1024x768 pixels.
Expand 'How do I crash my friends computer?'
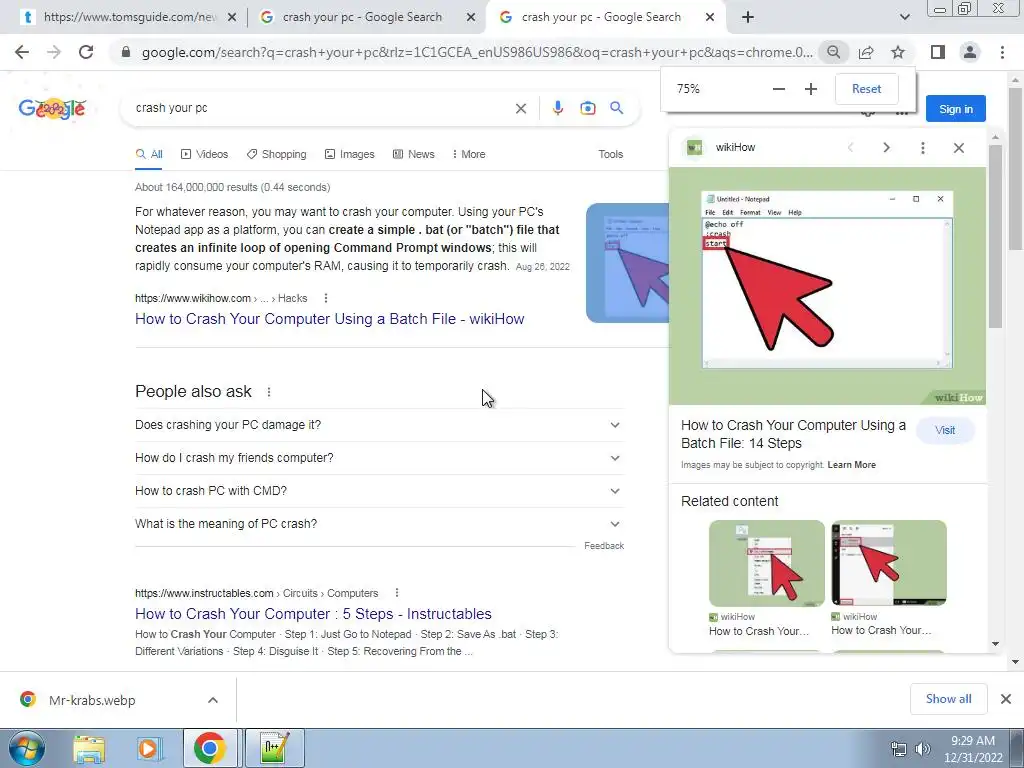pos(379,458)
